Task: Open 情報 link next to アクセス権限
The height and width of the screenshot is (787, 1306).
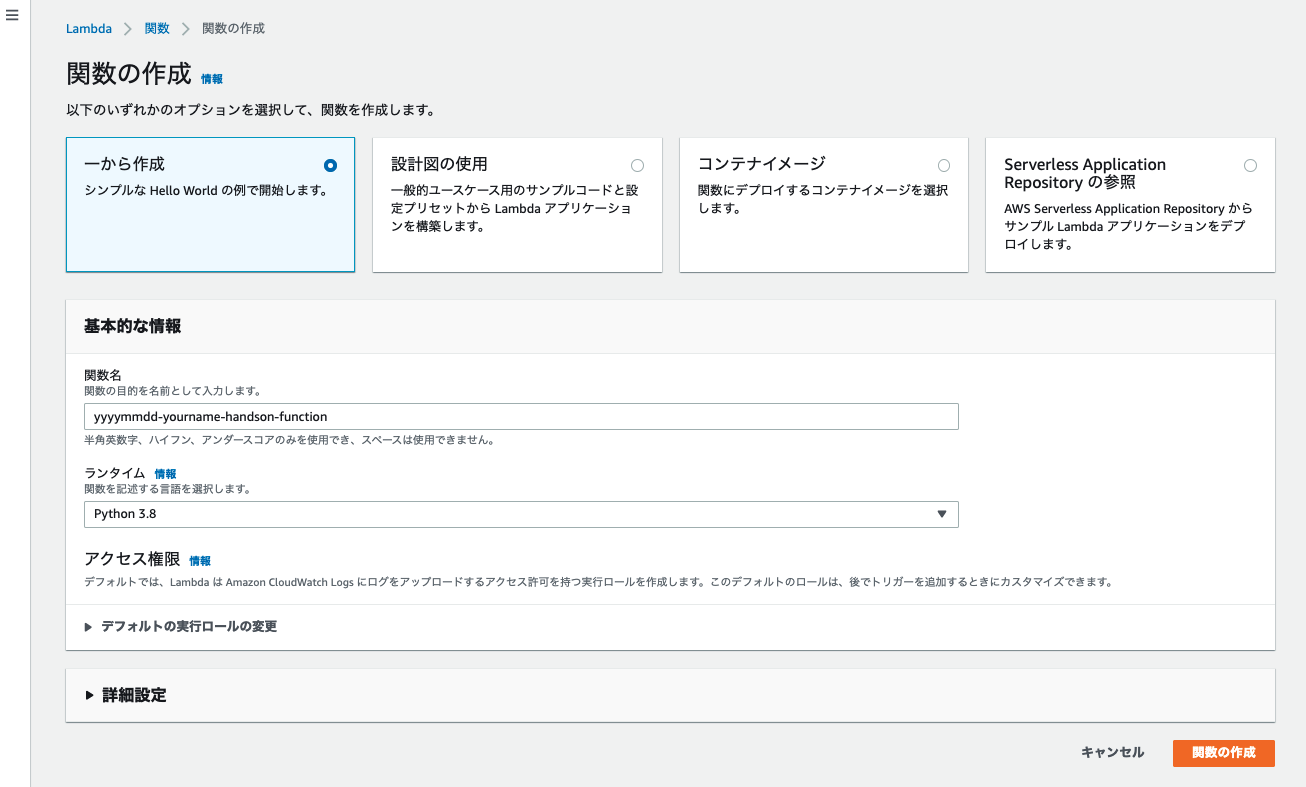Action: coord(200,561)
